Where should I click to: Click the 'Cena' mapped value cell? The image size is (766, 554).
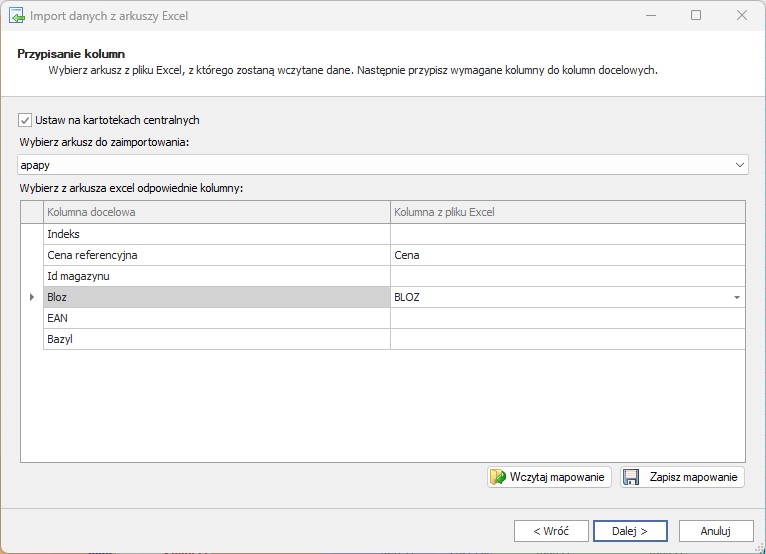[567, 255]
